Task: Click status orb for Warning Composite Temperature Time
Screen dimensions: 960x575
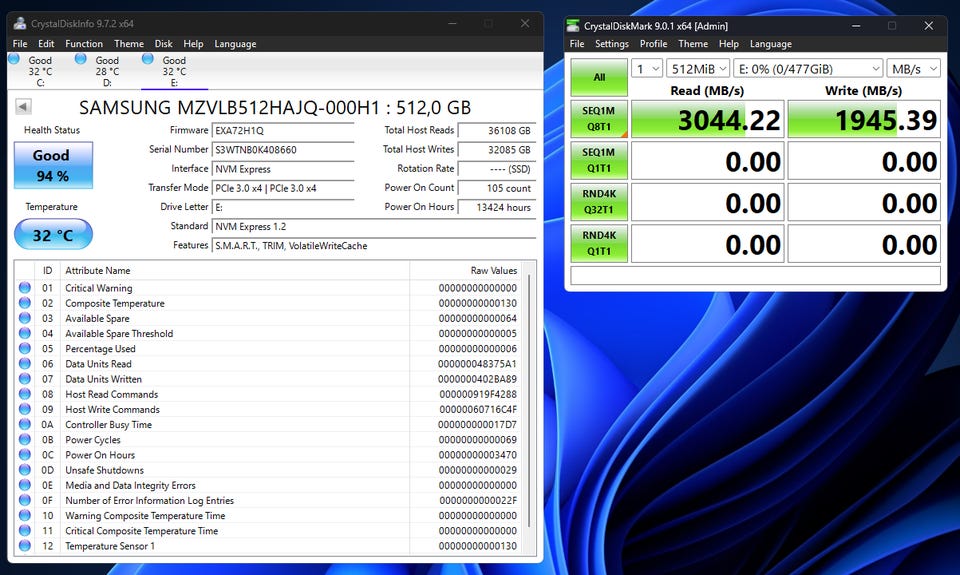Action: click(x=24, y=515)
